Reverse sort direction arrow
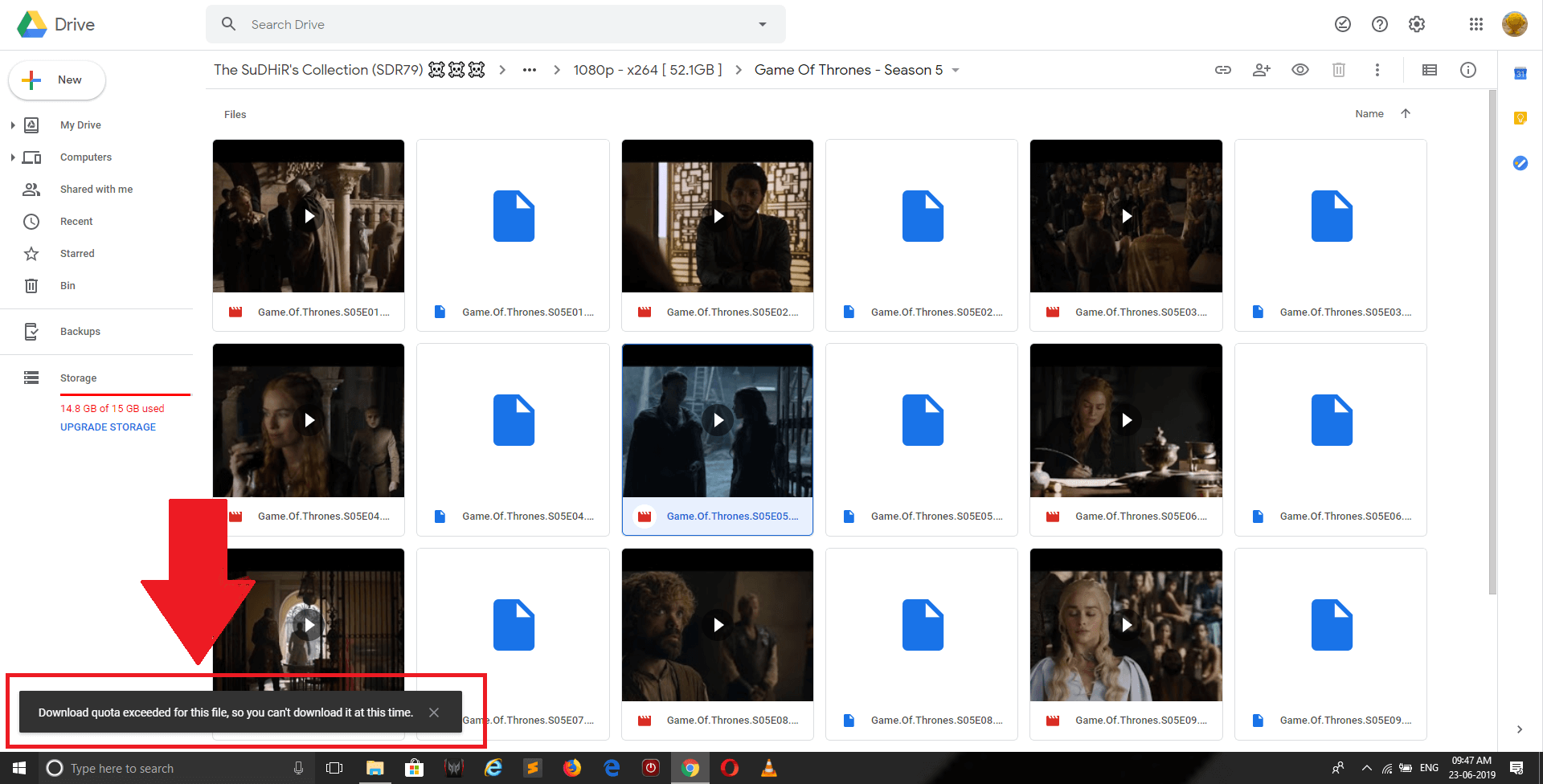1543x784 pixels. (1406, 113)
